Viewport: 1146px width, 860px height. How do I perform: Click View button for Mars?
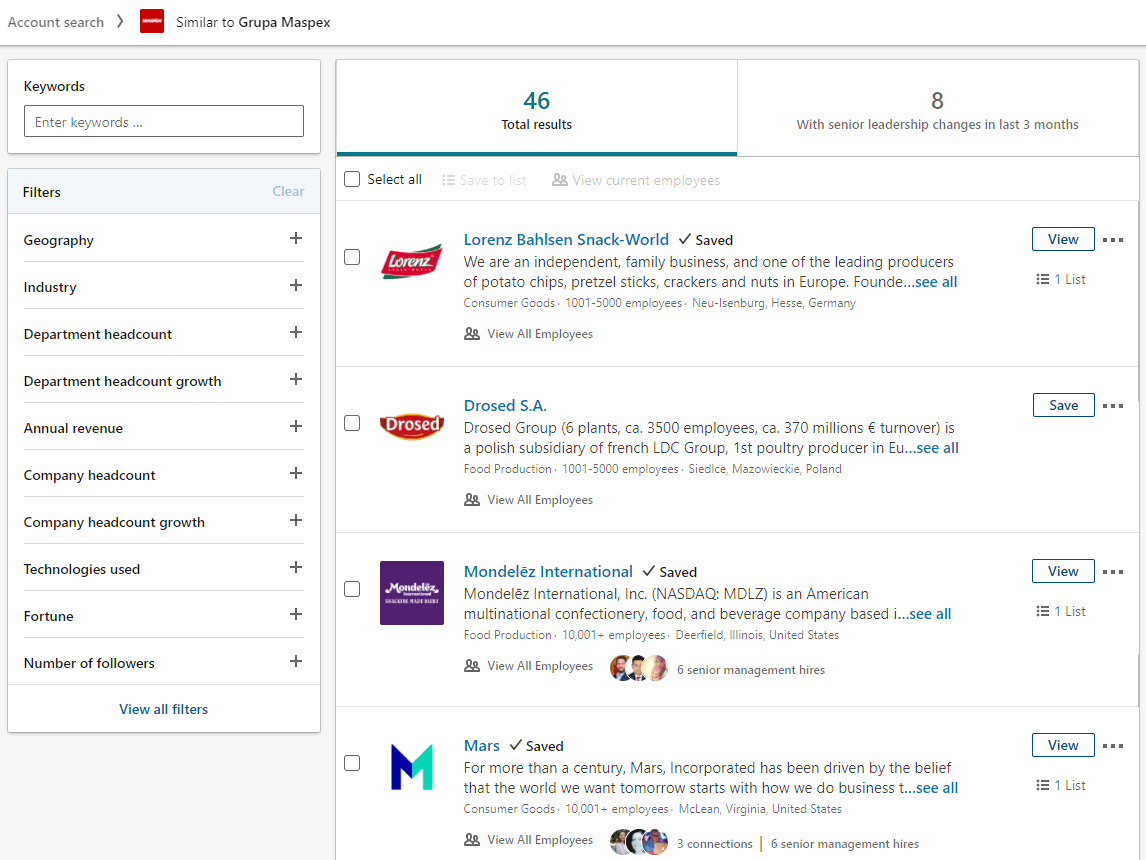point(1063,745)
